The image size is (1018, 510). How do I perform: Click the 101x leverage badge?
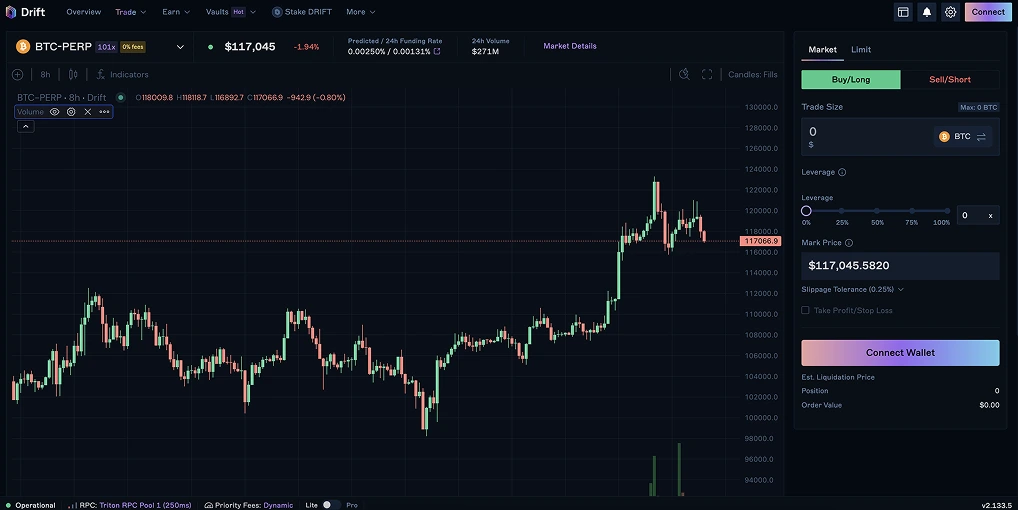pos(106,47)
